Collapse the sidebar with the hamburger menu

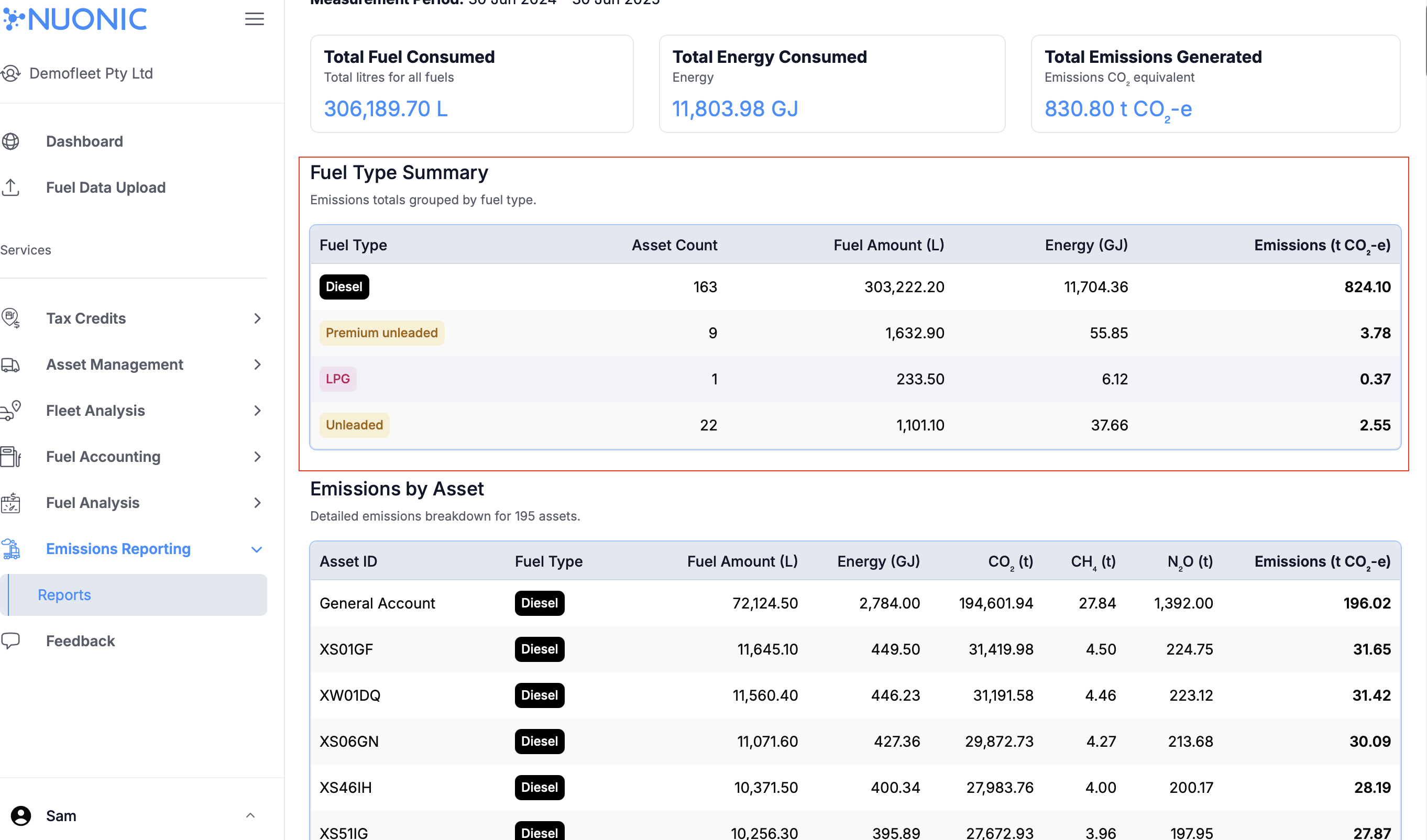pos(254,19)
